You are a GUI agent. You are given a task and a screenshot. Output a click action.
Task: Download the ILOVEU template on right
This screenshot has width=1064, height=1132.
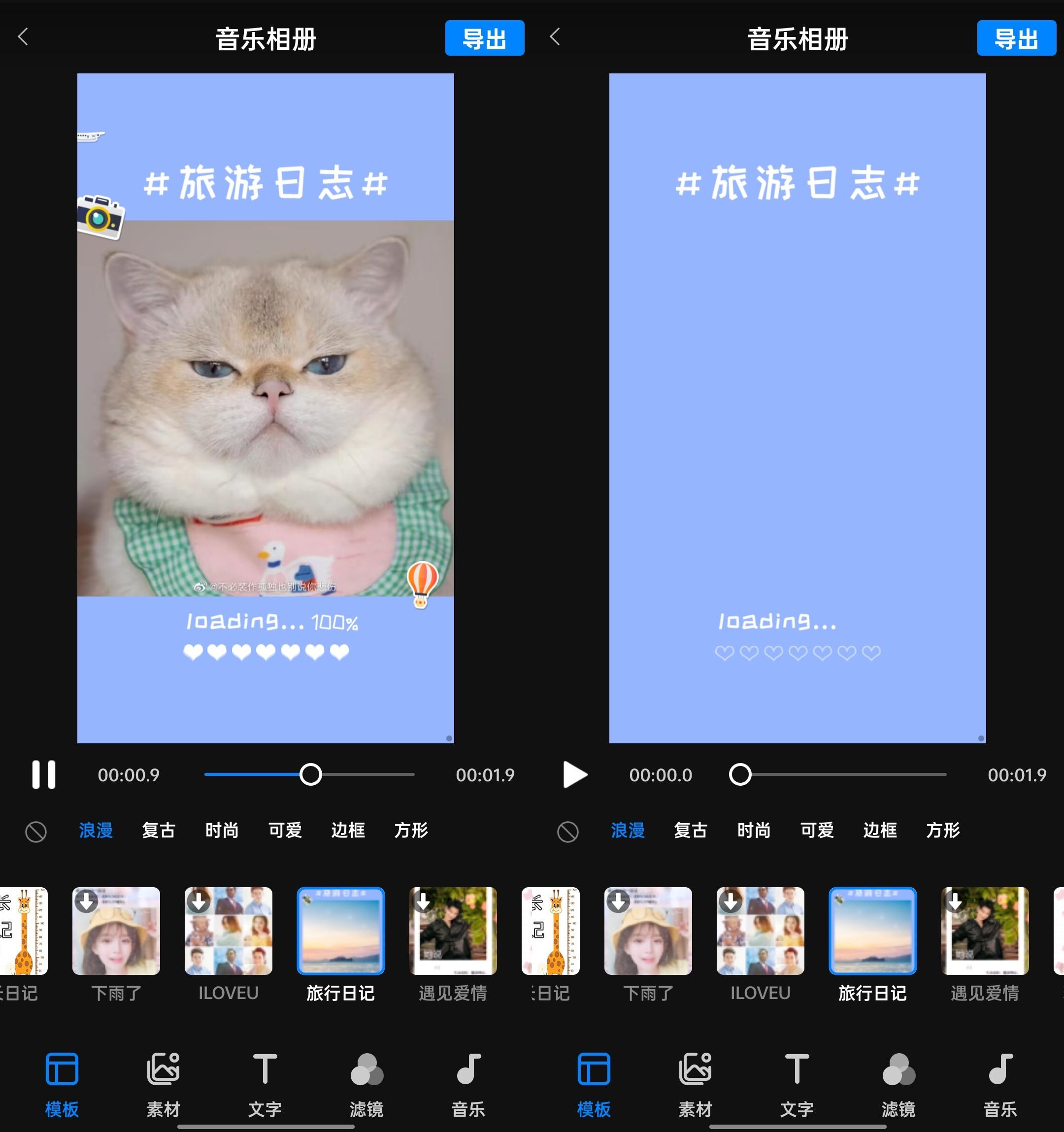click(731, 901)
